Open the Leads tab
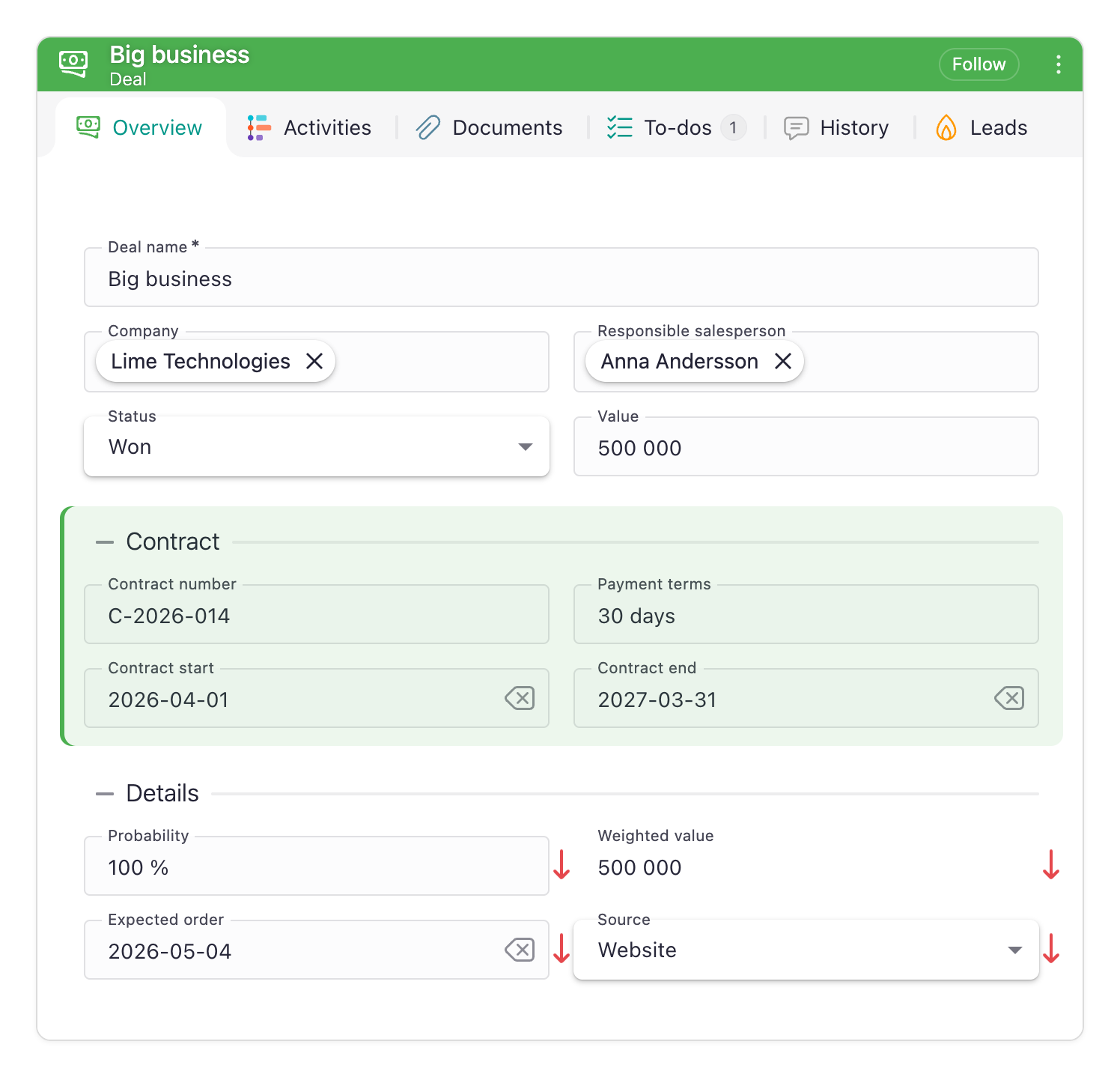 (981, 128)
